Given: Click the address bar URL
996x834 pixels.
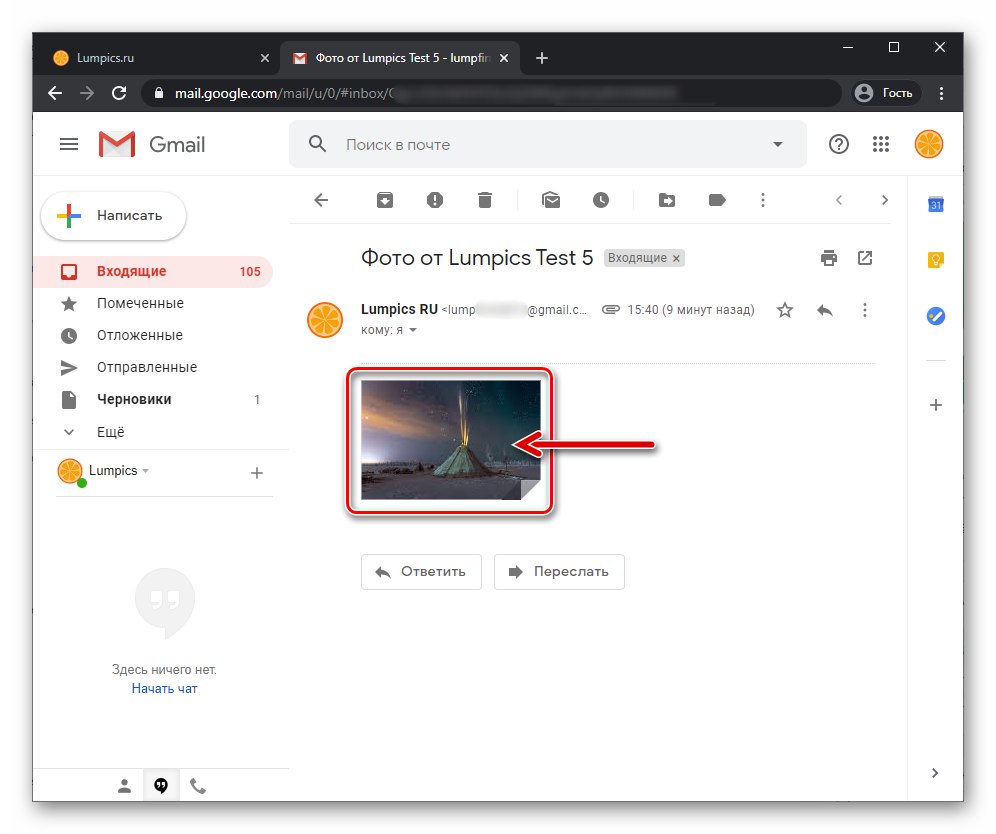Looking at the screenshot, I should 492,93.
